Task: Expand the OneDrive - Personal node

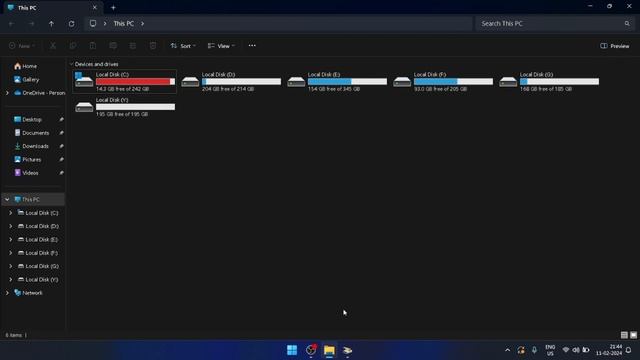Action: (x=7, y=93)
